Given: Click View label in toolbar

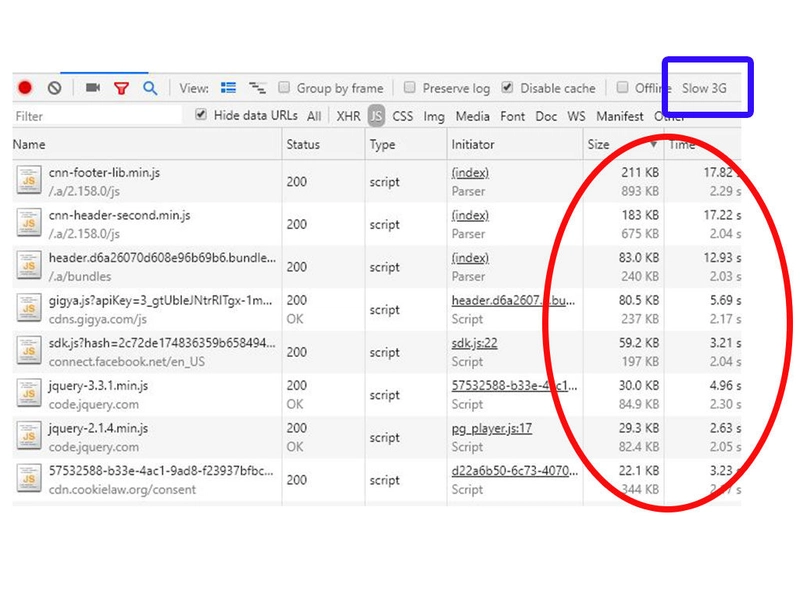Looking at the screenshot, I should [194, 88].
